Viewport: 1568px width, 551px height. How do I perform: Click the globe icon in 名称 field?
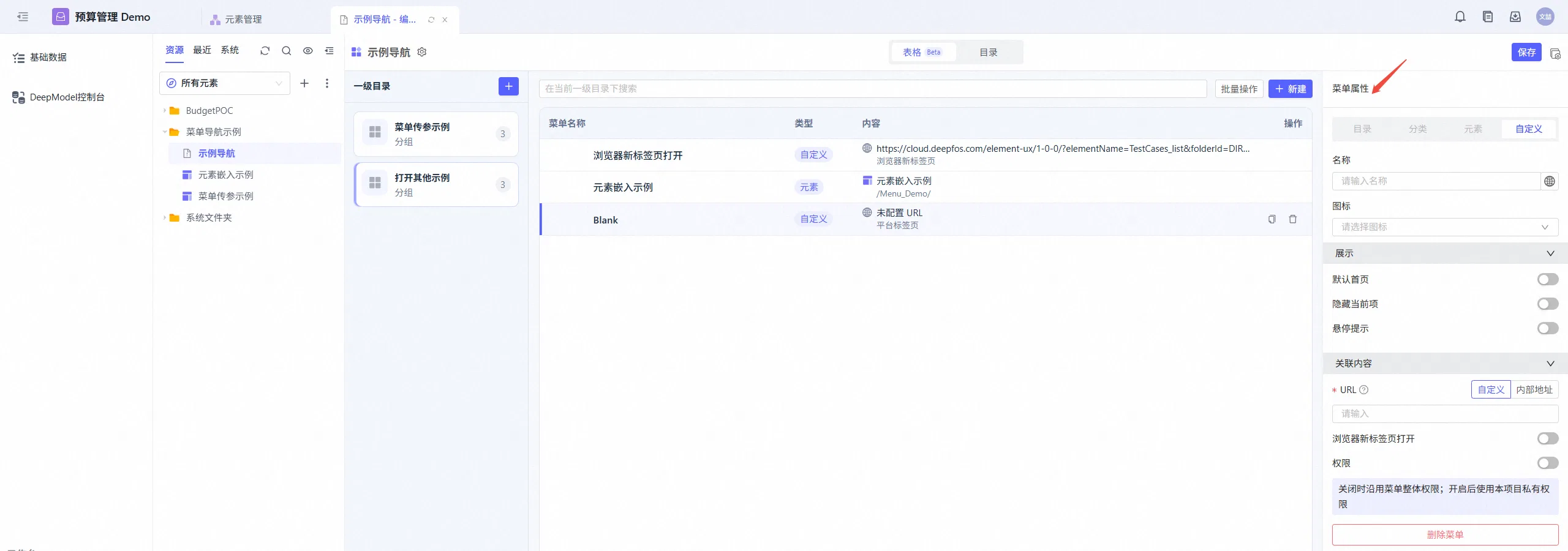tap(1550, 181)
